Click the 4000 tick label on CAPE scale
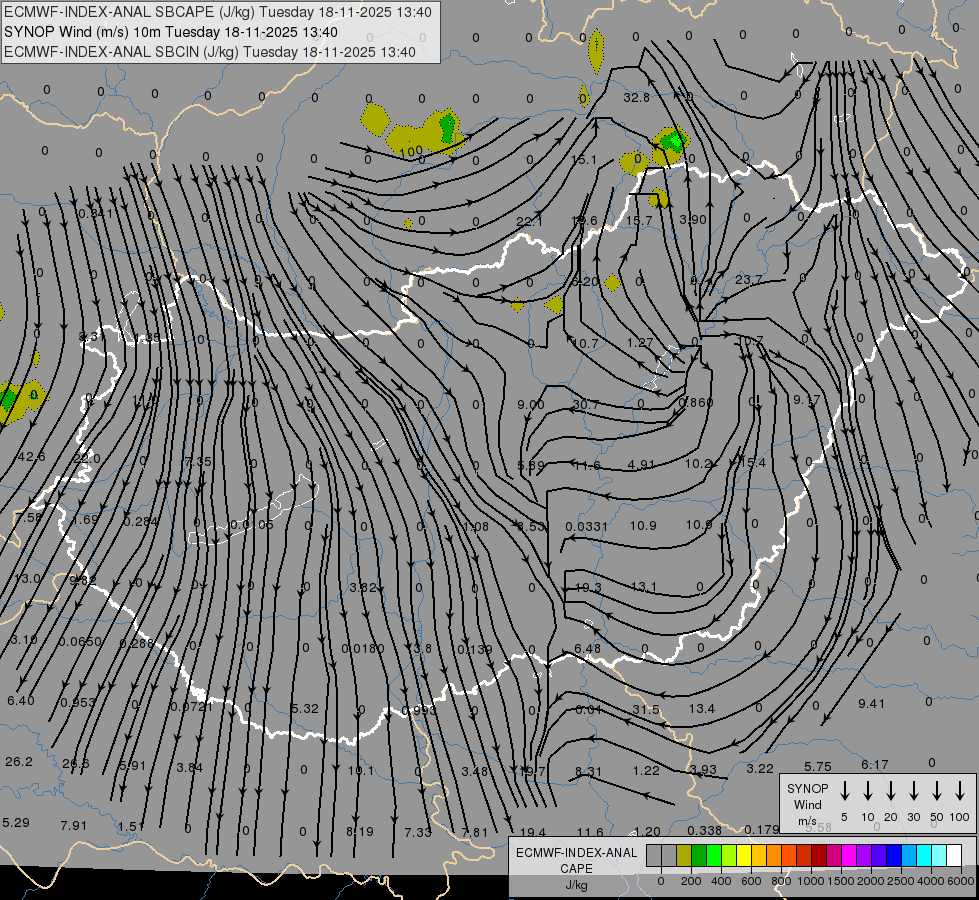The width and height of the screenshot is (979, 900). 931,881
